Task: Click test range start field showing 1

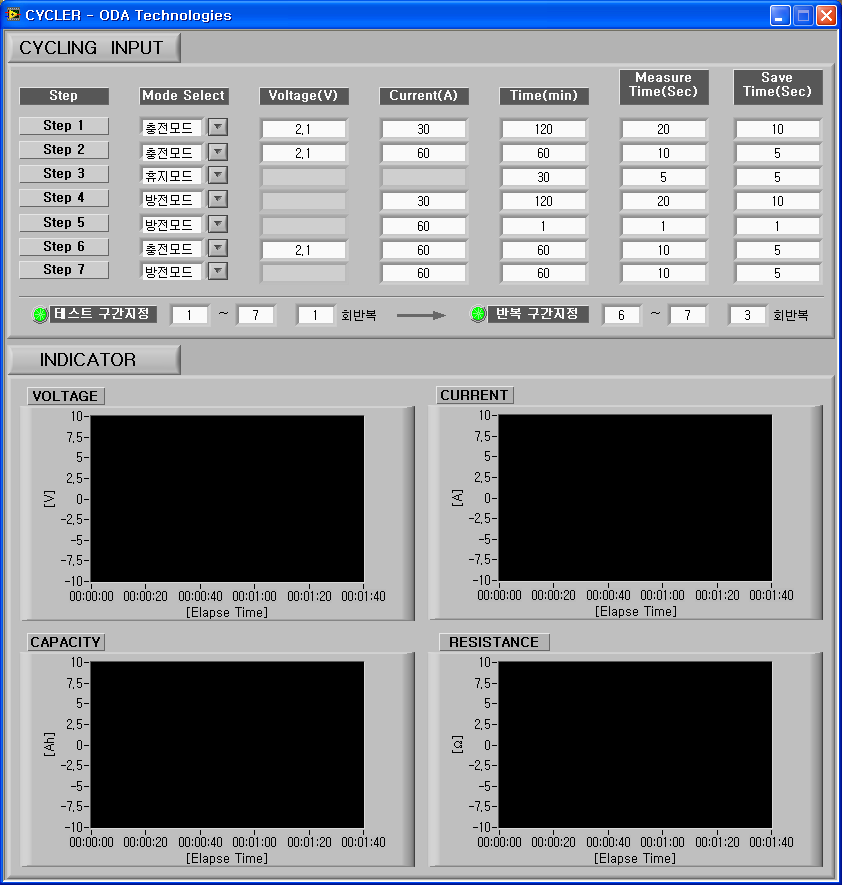Action: click(x=190, y=315)
